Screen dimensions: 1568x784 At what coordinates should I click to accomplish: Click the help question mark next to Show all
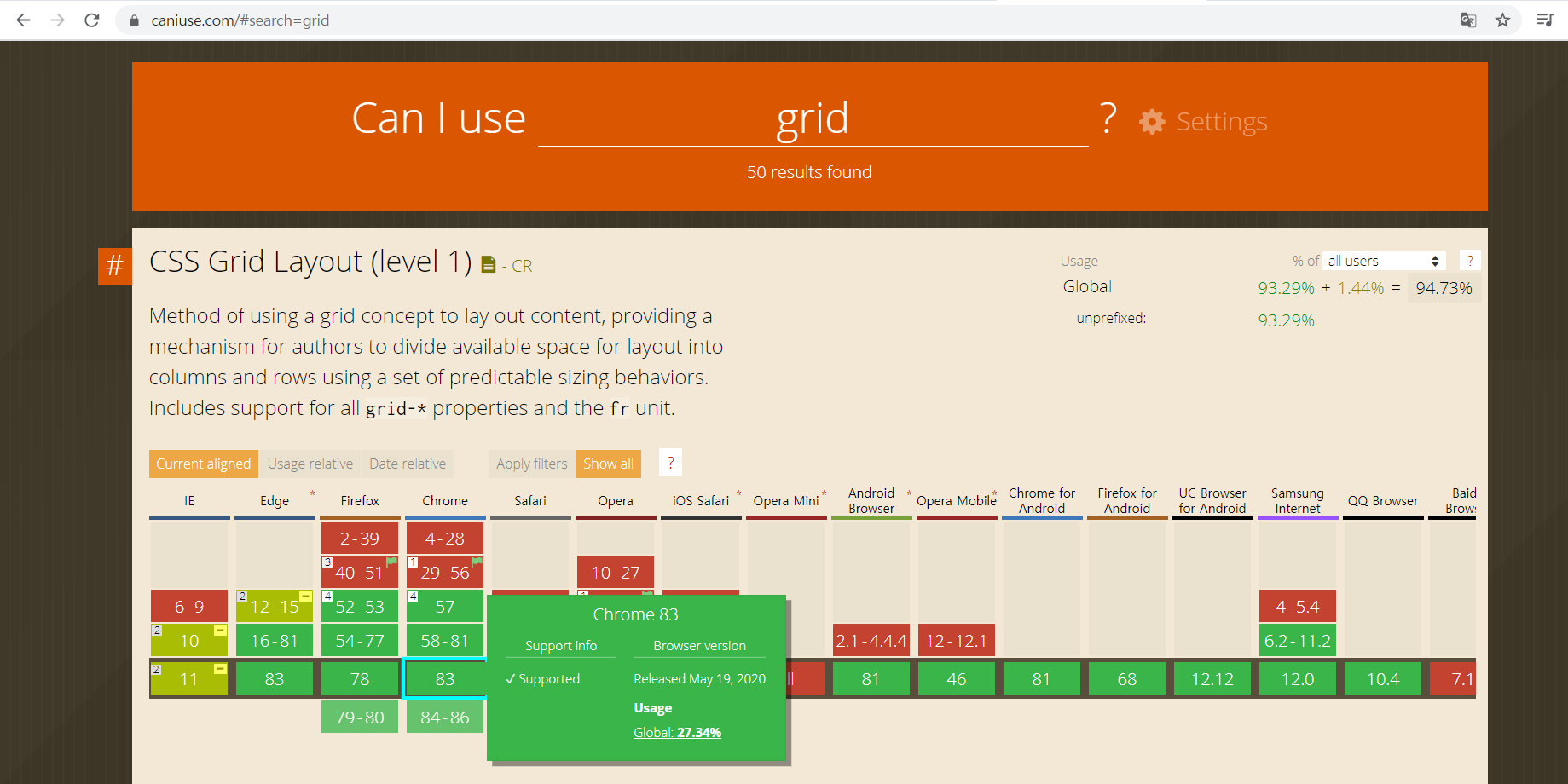[x=670, y=463]
